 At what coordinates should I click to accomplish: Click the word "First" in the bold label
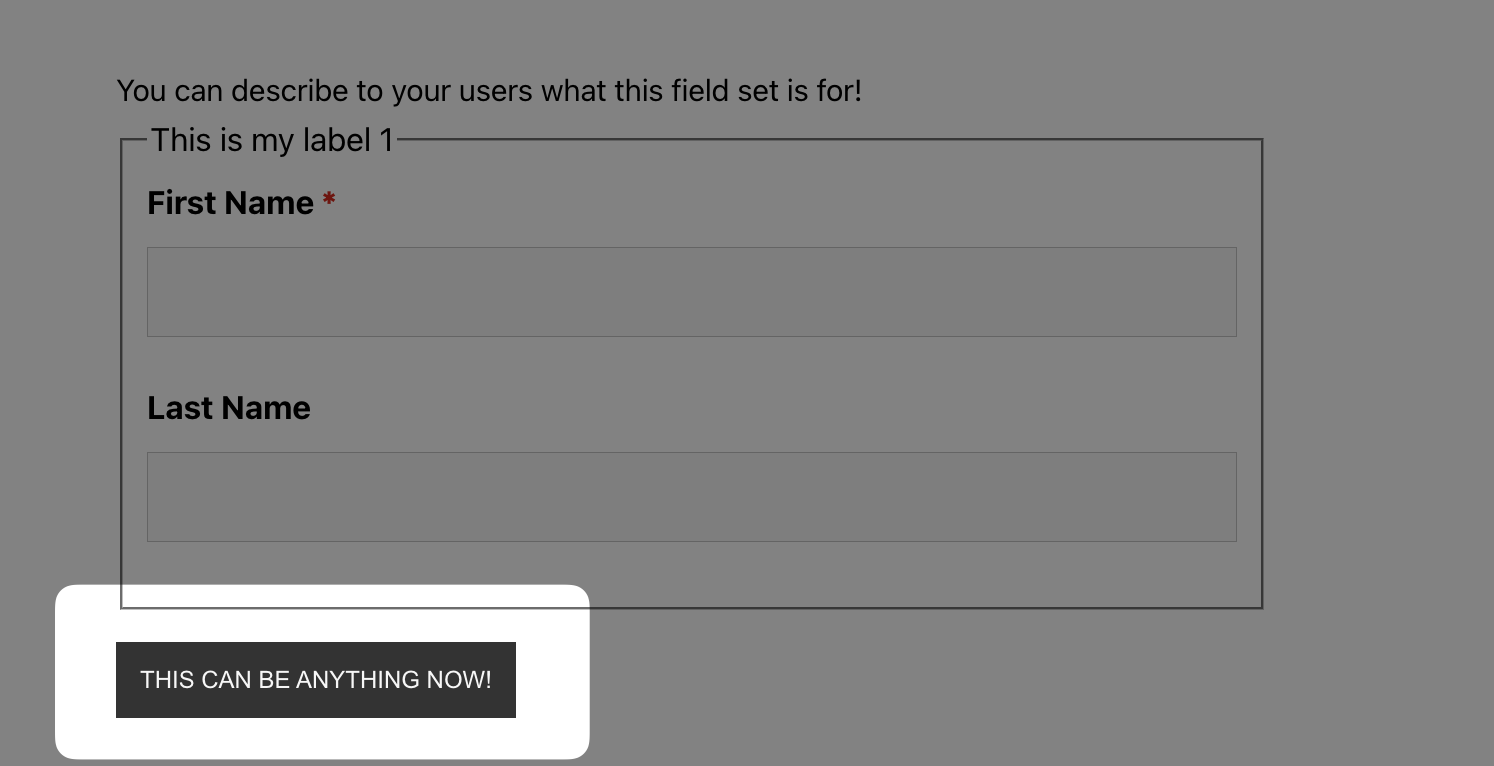pyautogui.click(x=183, y=203)
